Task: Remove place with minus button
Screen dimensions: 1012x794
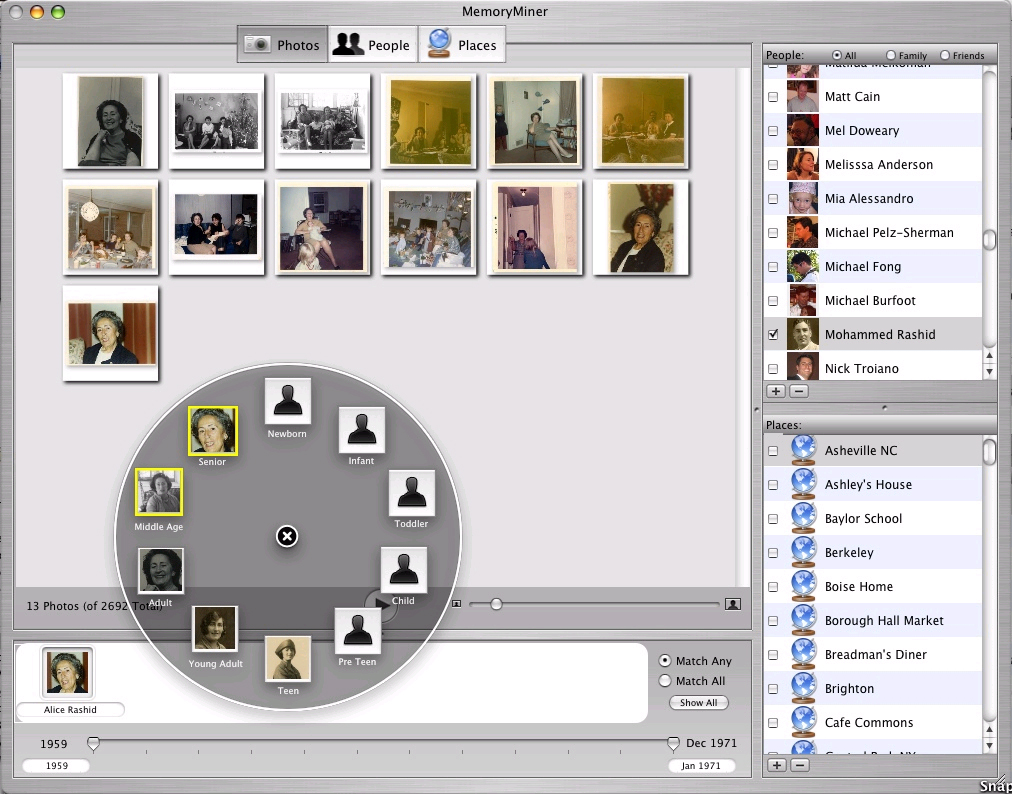Action: click(800, 765)
